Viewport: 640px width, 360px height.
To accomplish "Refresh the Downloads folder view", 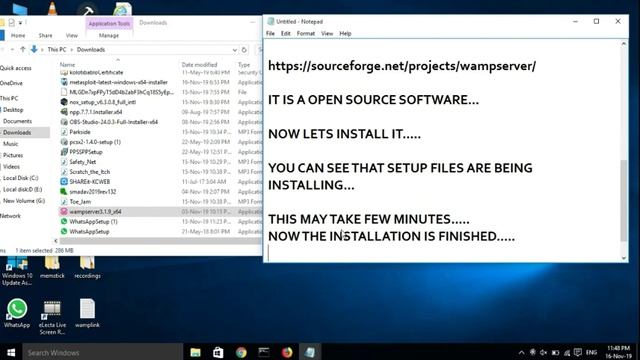I will (x=244, y=50).
